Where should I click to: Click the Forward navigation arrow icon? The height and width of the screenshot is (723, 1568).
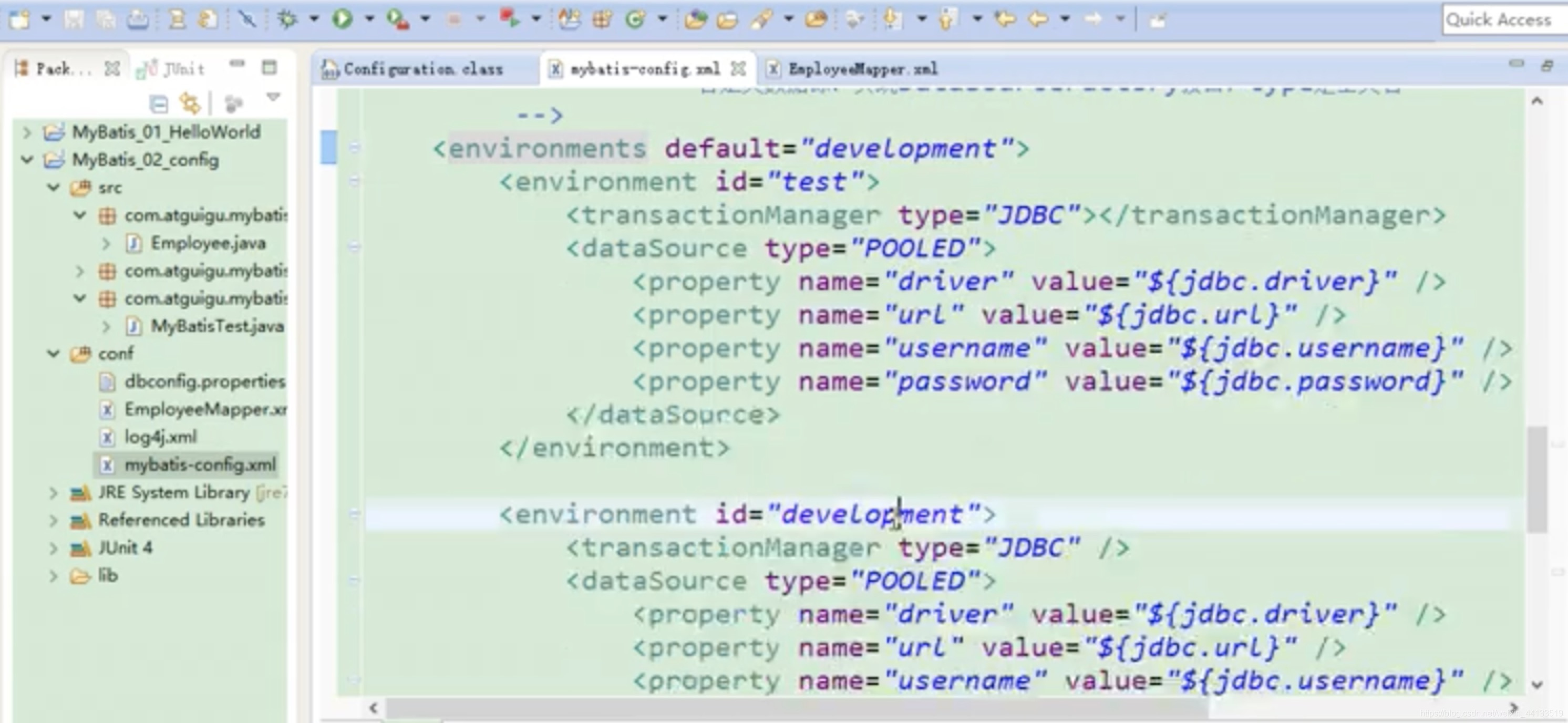pyautogui.click(x=1093, y=19)
